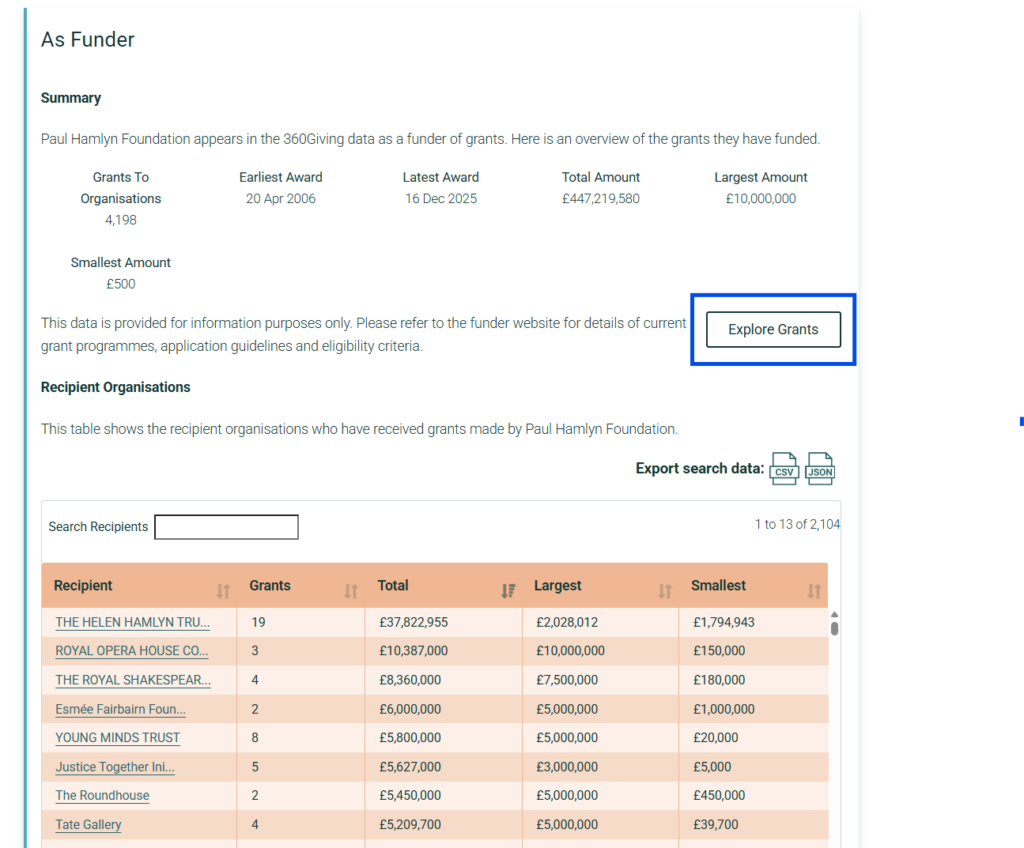The height and width of the screenshot is (848, 1024).
Task: Click the Explore Grants button
Action: pyautogui.click(x=773, y=329)
